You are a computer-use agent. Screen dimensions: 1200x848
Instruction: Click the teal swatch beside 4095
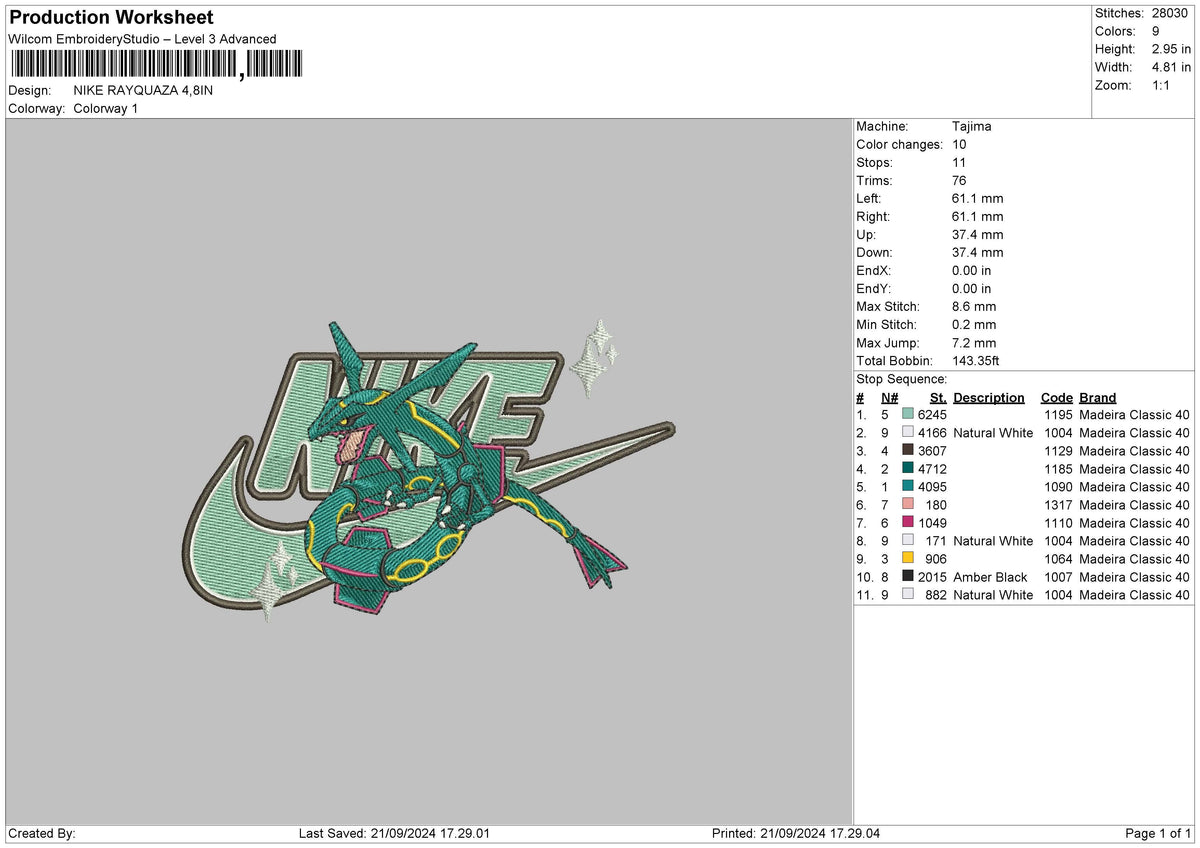[907, 487]
